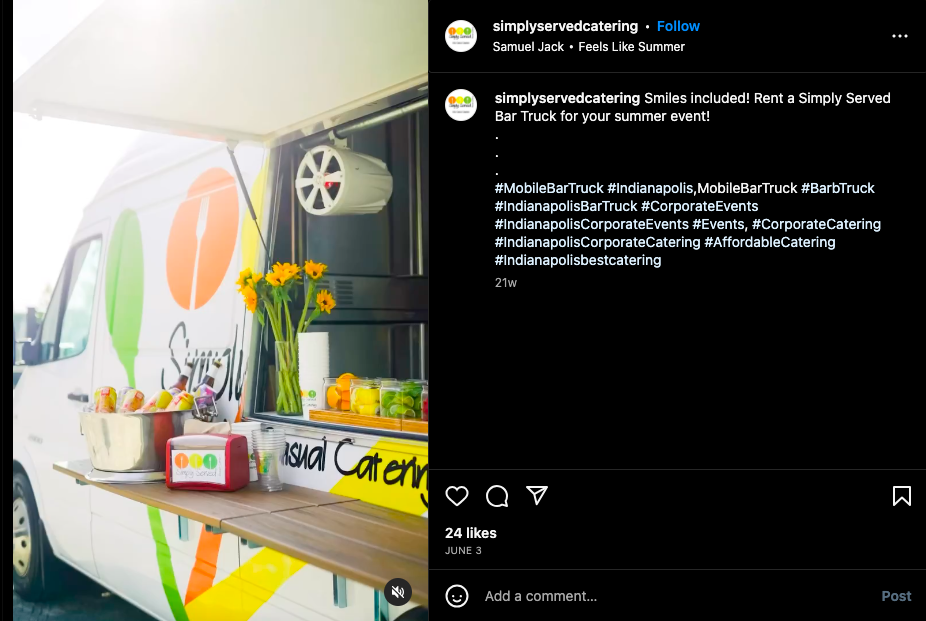Share the post with the paper plane icon
Screen dimensions: 926x621
click(x=537, y=495)
